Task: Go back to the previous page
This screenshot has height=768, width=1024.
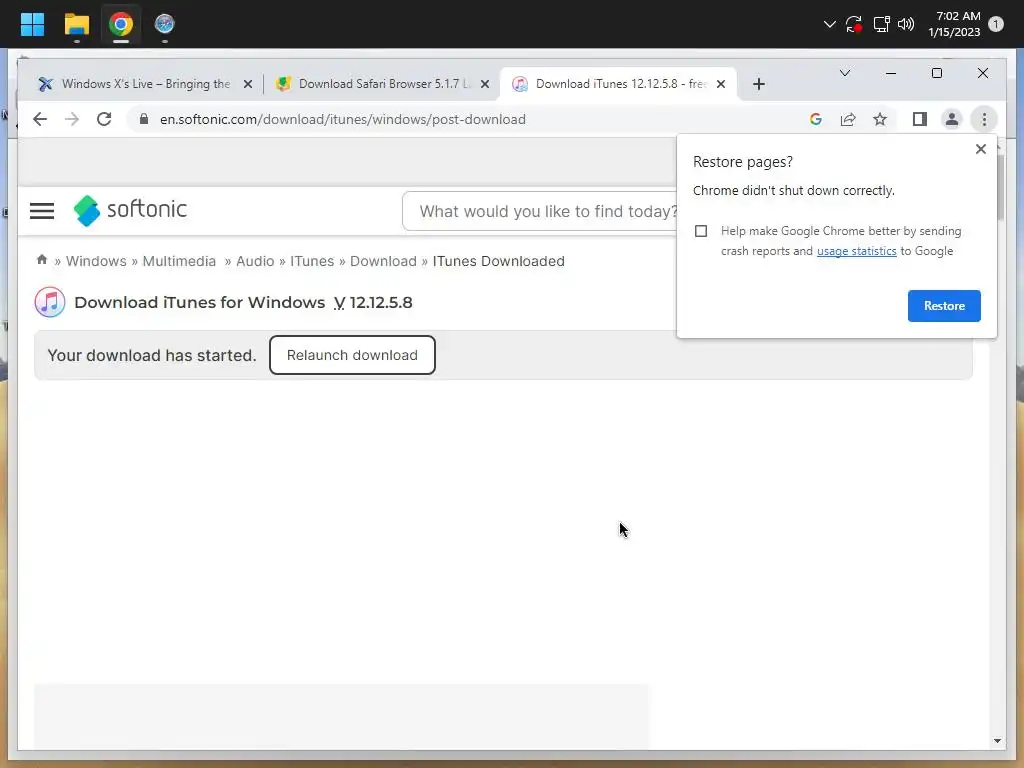Action: tap(40, 119)
